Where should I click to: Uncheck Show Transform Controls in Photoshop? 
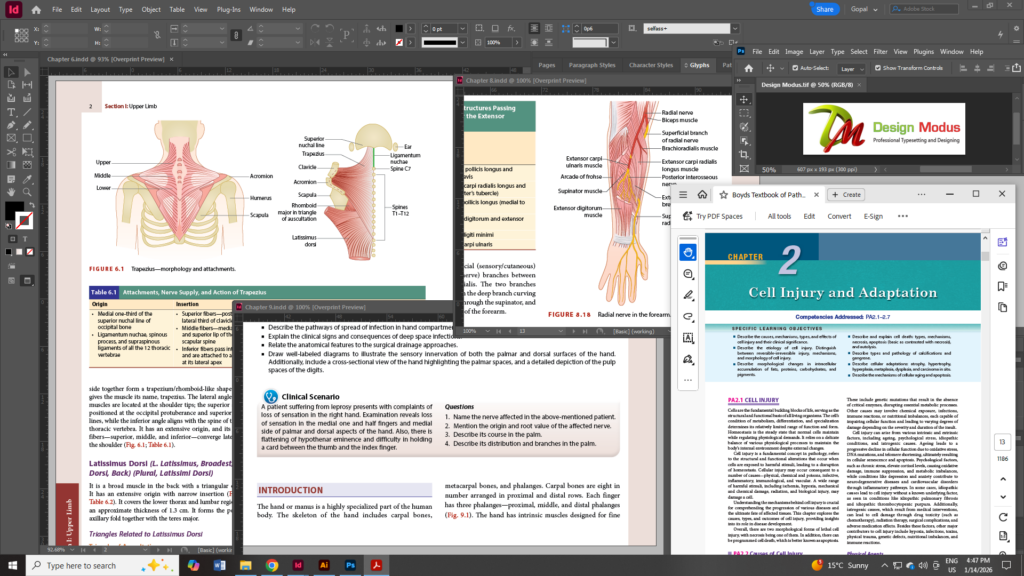[x=878, y=68]
